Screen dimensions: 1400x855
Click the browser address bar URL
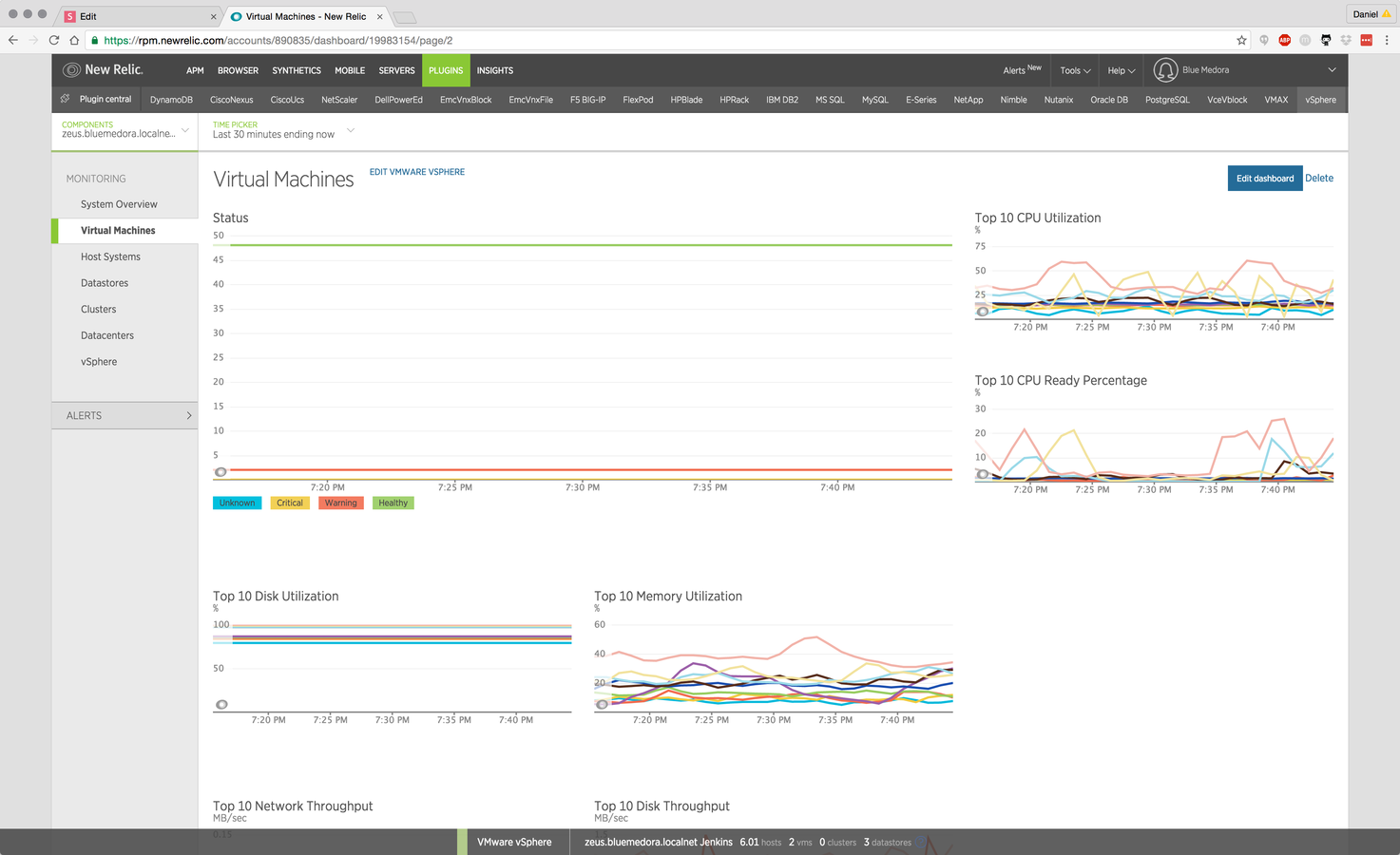pyautogui.click(x=278, y=40)
